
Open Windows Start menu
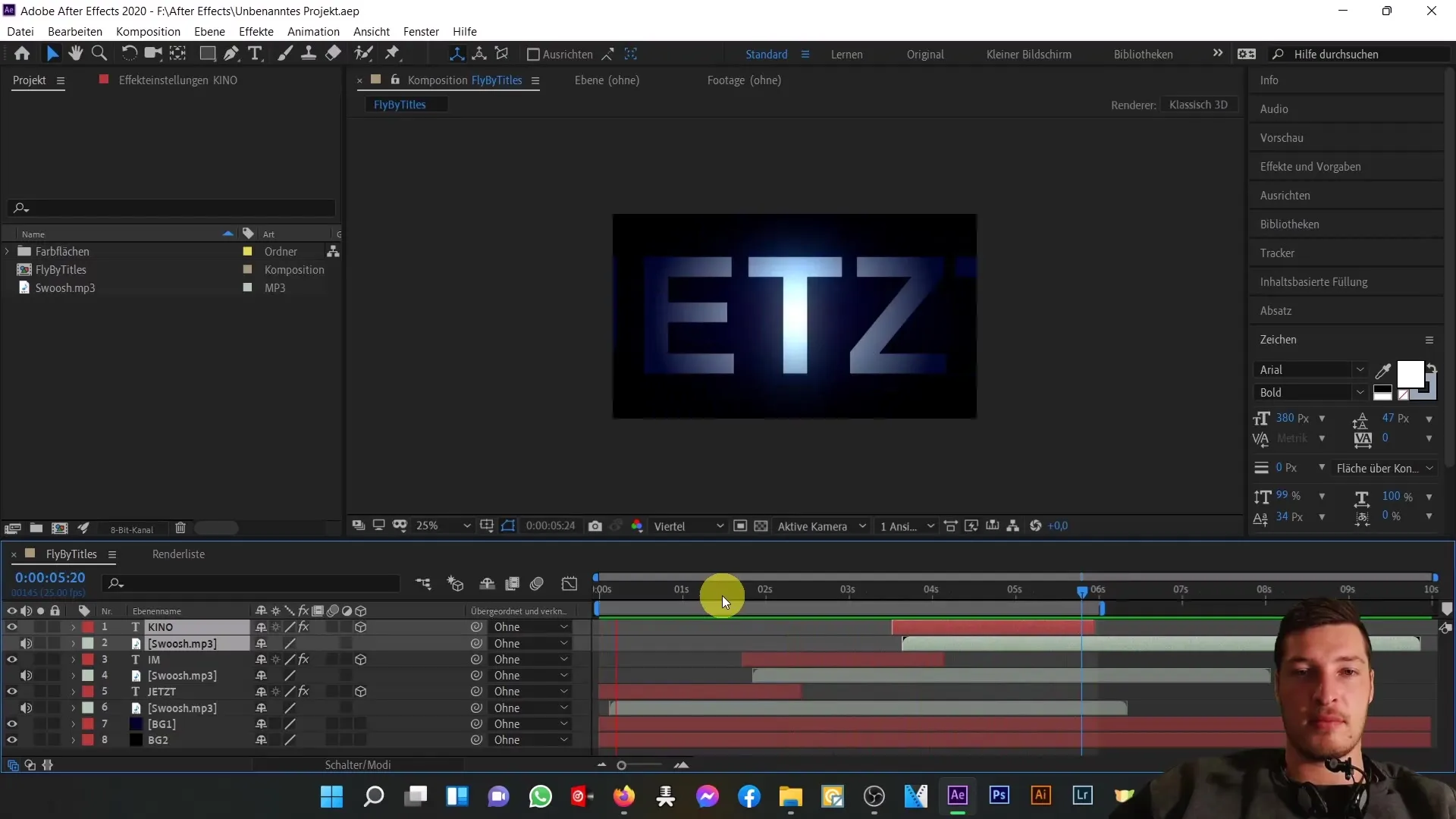[331, 796]
